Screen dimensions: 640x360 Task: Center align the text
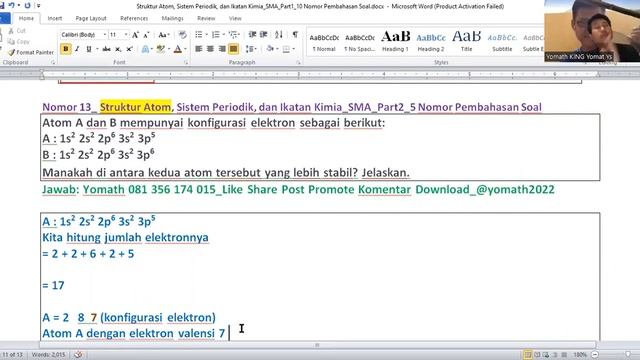point(210,49)
